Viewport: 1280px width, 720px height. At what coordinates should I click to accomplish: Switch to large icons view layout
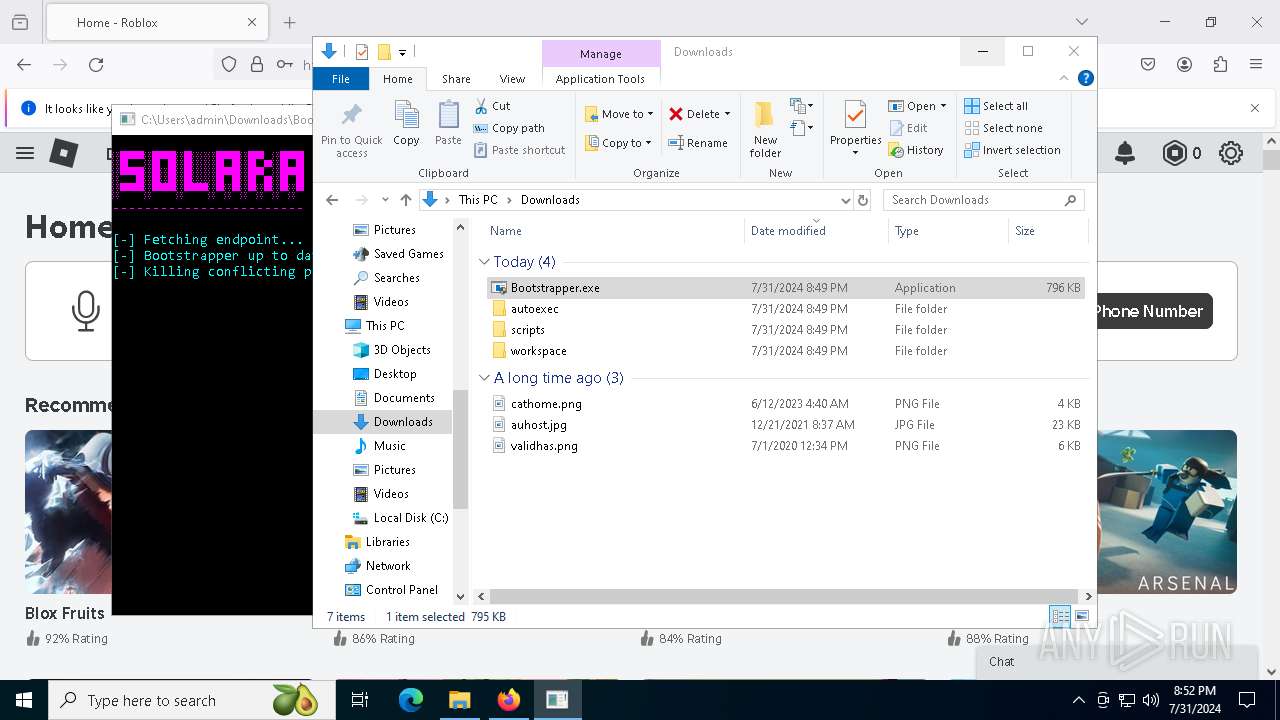(1081, 616)
